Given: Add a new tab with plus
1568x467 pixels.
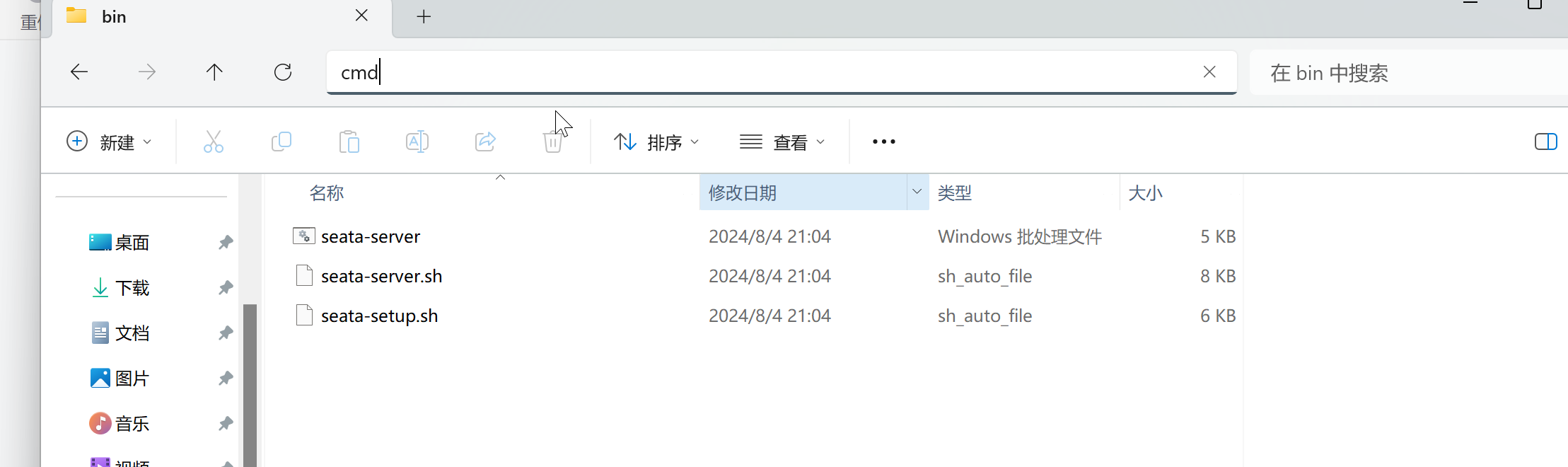Looking at the screenshot, I should pyautogui.click(x=424, y=16).
